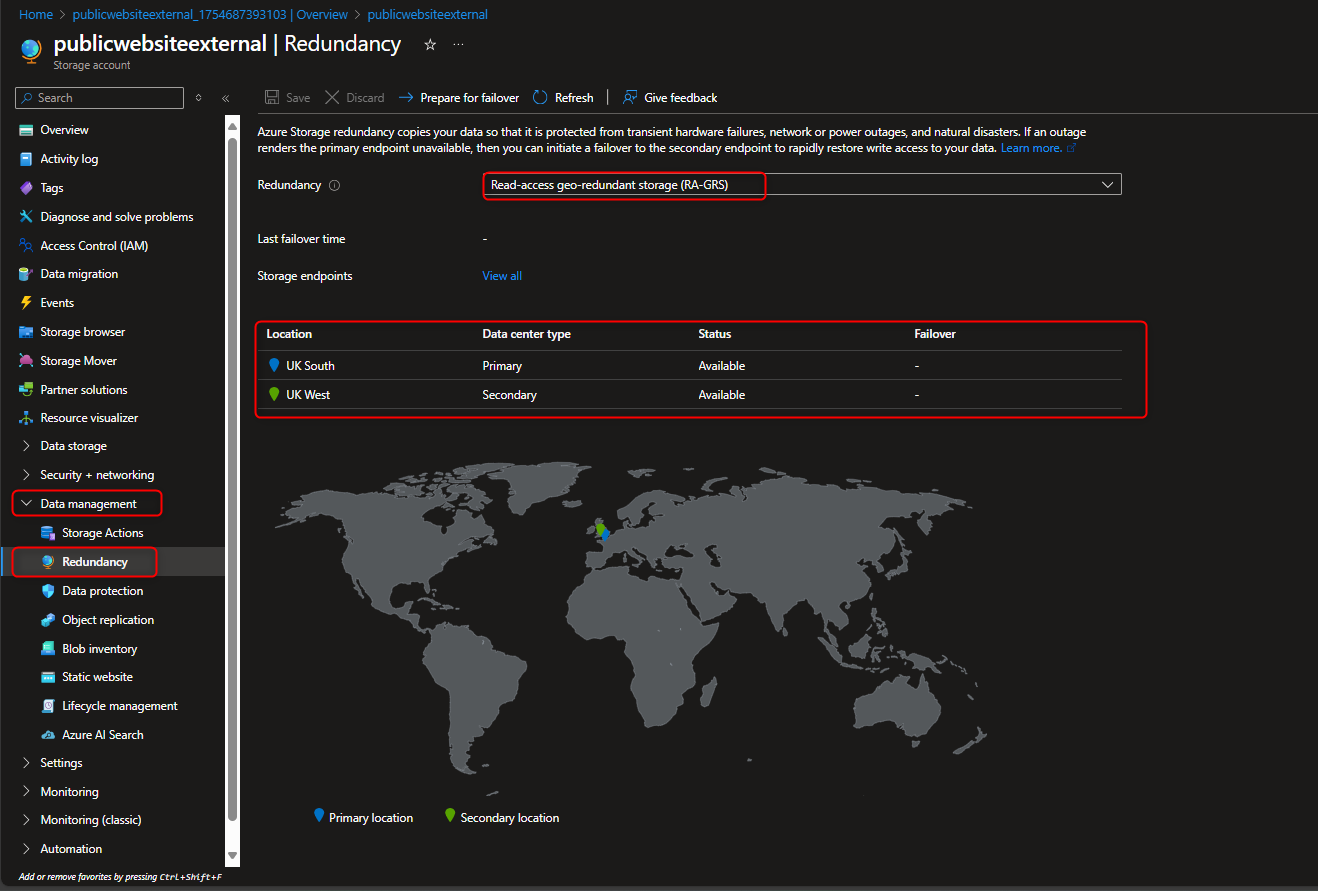Click the Redundancy info icon
The width and height of the screenshot is (1318, 891).
(335, 186)
